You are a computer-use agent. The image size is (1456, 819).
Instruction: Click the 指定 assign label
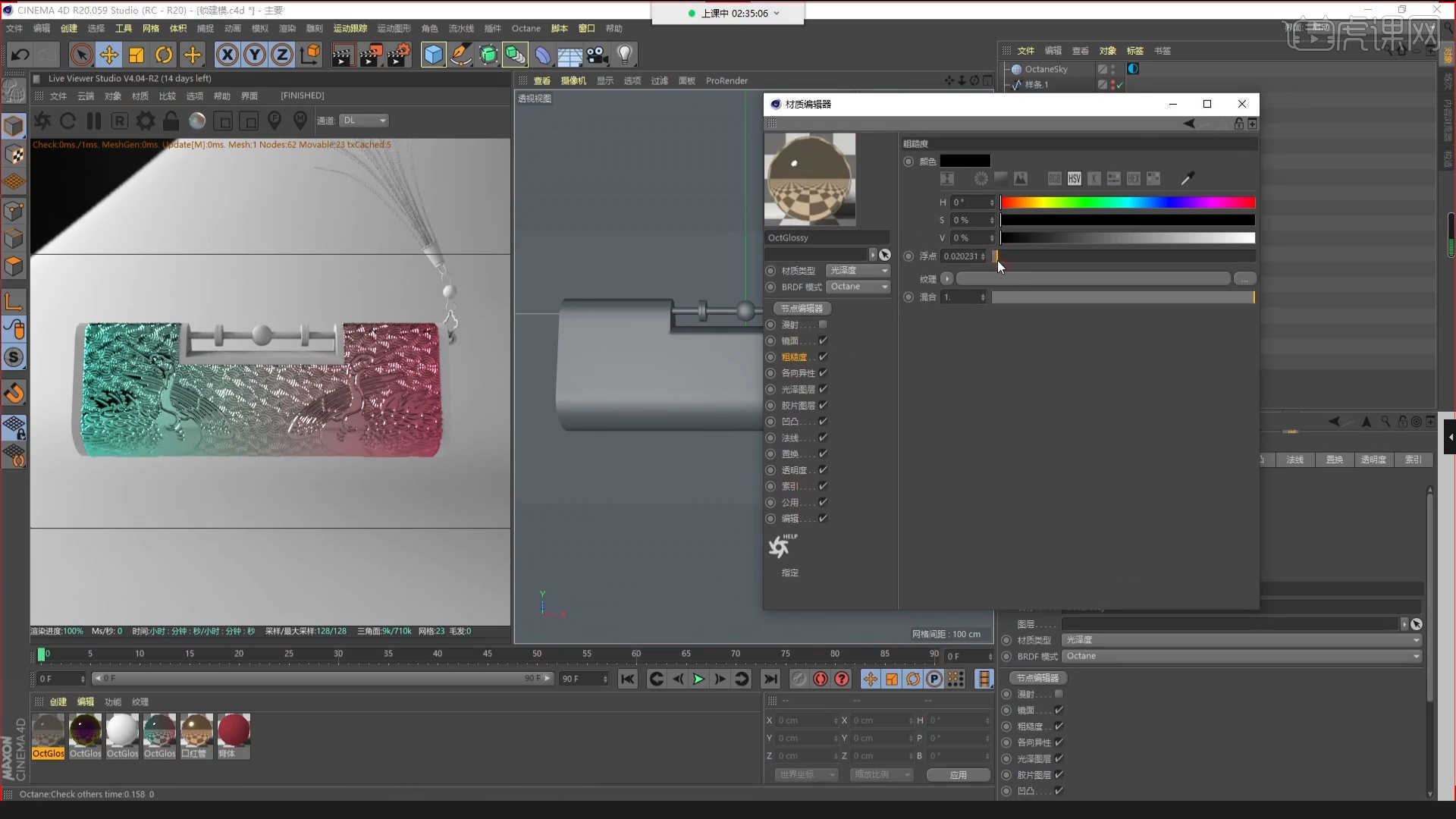point(789,573)
